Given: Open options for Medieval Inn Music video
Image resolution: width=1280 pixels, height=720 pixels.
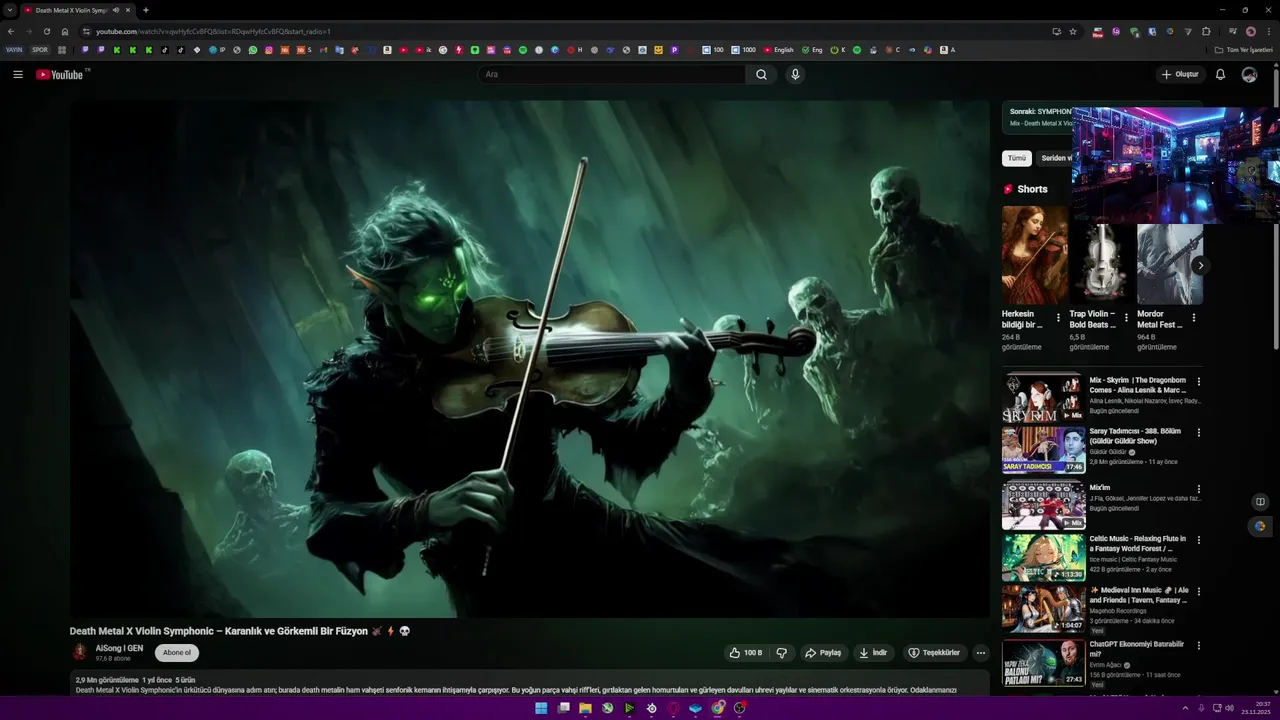Looking at the screenshot, I should (1199, 591).
